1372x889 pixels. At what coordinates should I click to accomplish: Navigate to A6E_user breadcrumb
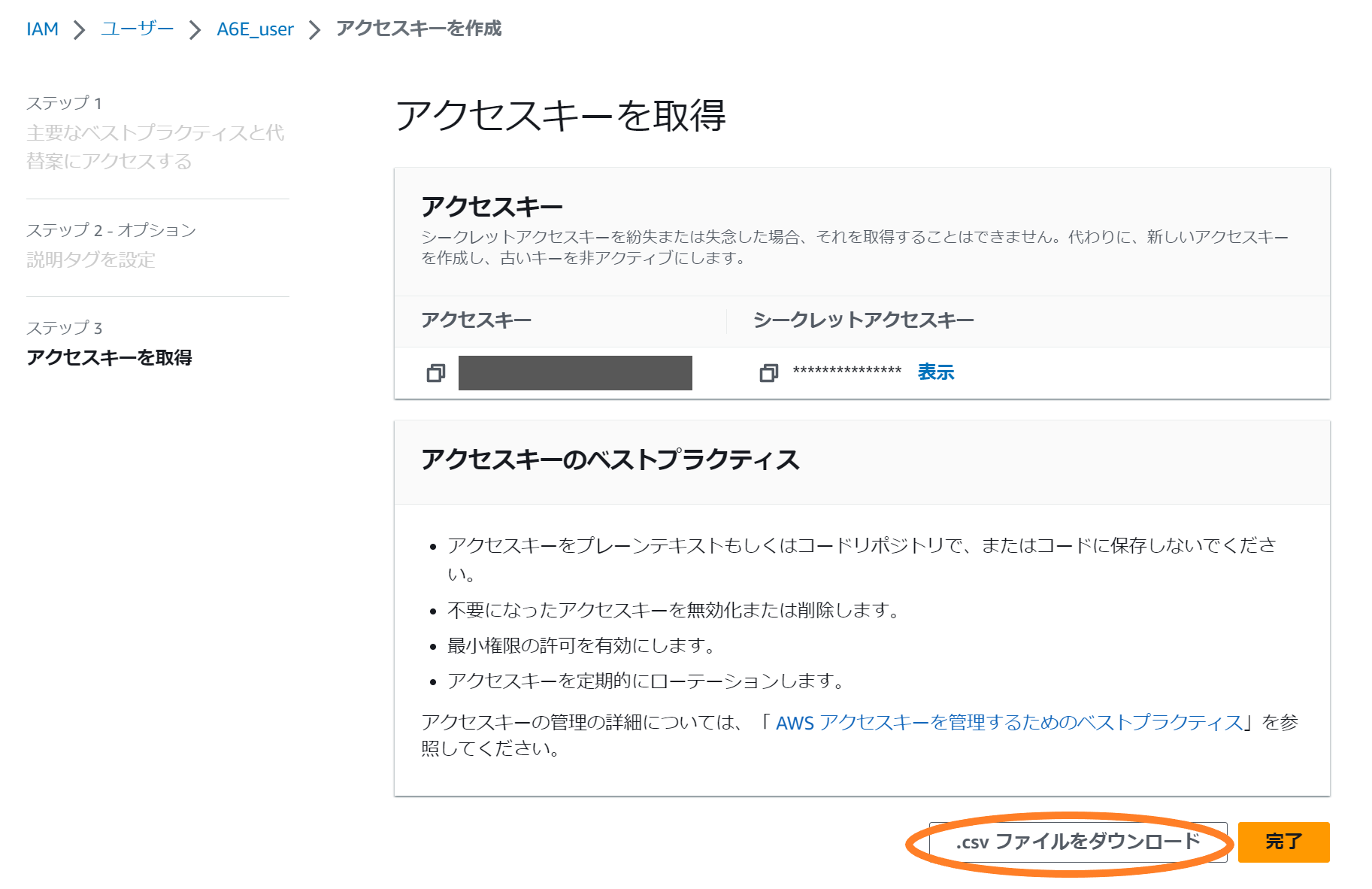tap(255, 29)
